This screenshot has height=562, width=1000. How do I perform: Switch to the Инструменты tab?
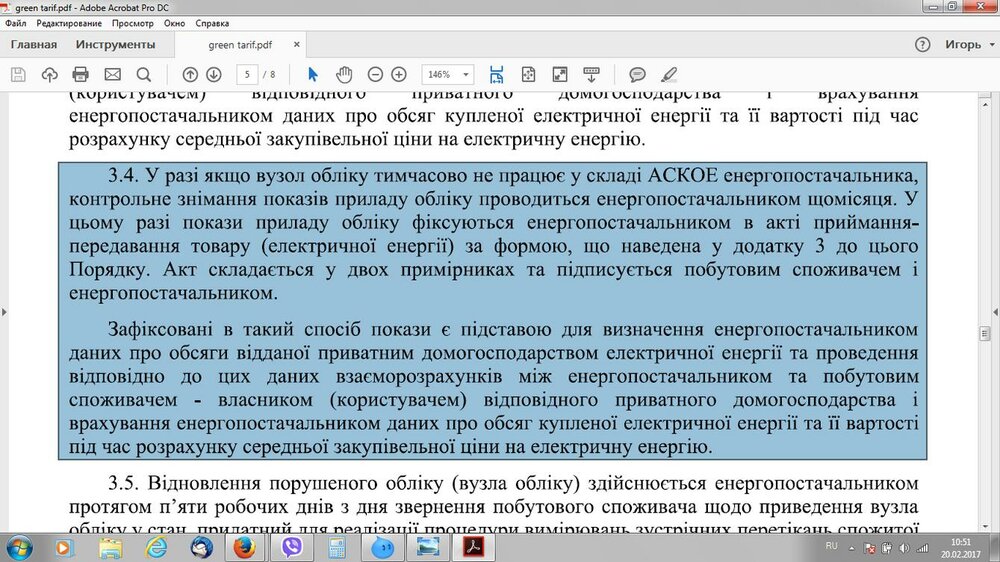(115, 45)
